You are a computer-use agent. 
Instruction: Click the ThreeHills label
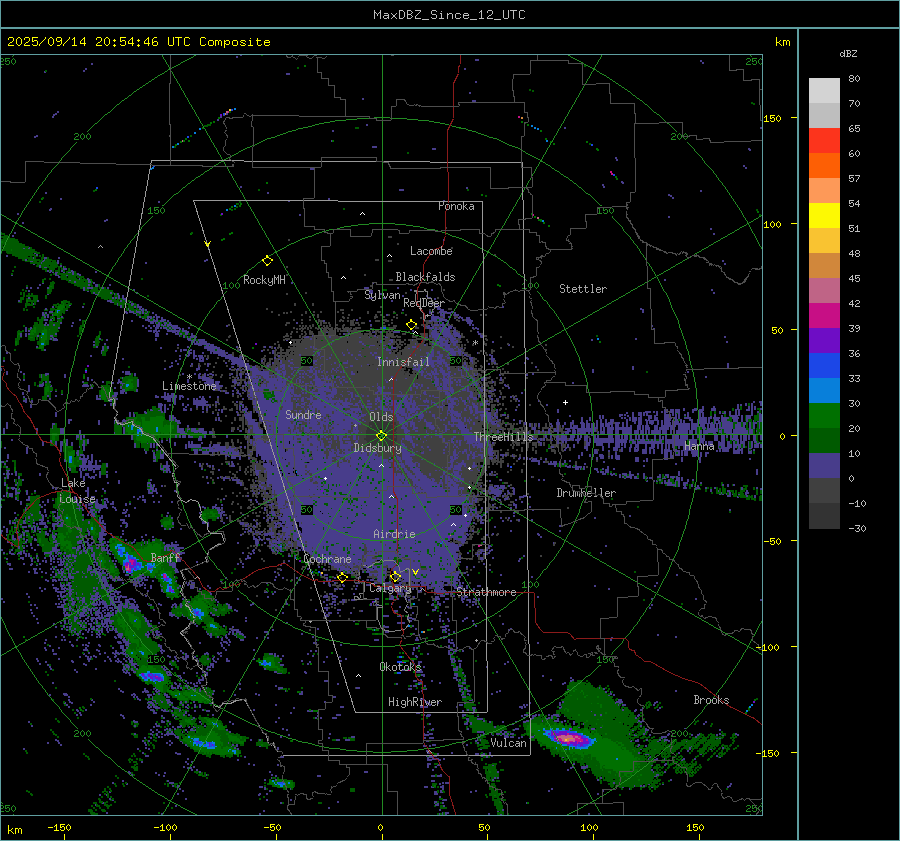pyautogui.click(x=503, y=437)
